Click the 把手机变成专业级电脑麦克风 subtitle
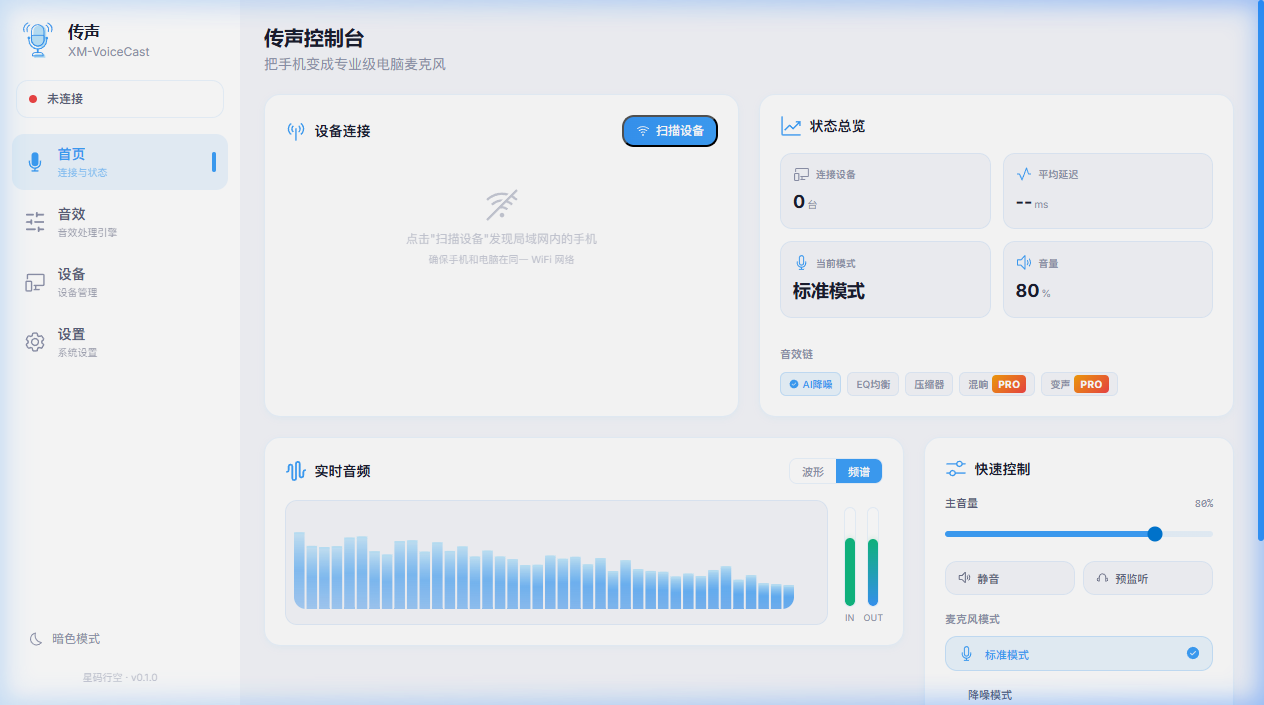Image resolution: width=1264 pixels, height=705 pixels. pos(355,65)
